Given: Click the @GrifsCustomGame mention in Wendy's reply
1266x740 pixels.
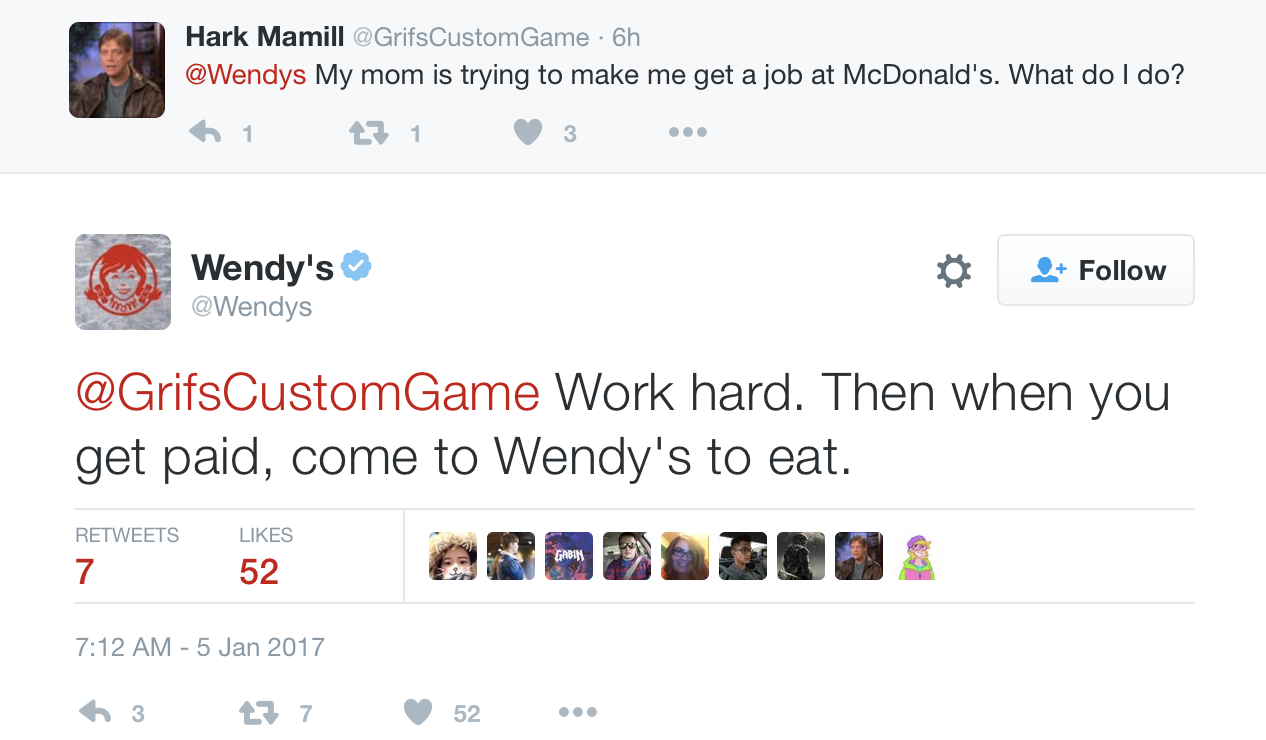Looking at the screenshot, I should tap(308, 393).
